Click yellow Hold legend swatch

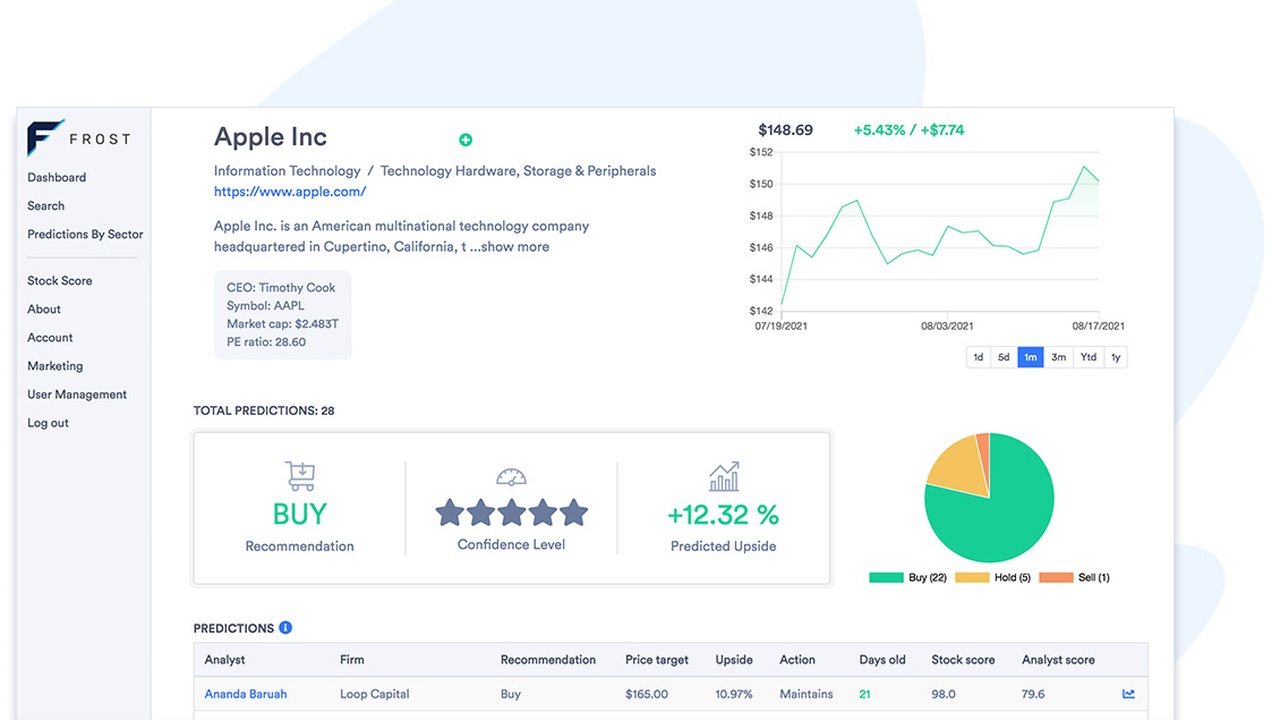click(x=973, y=578)
